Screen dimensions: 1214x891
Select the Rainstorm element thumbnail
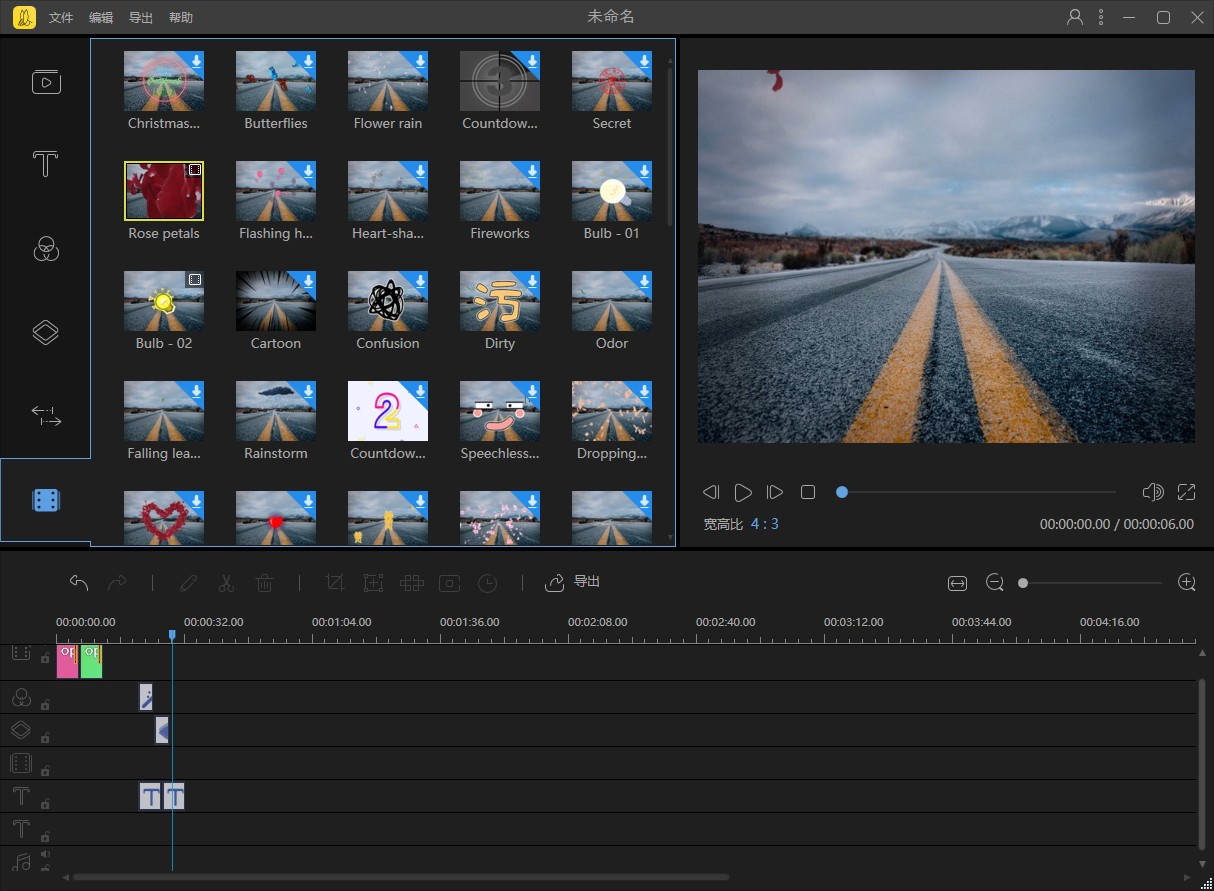pyautogui.click(x=276, y=411)
